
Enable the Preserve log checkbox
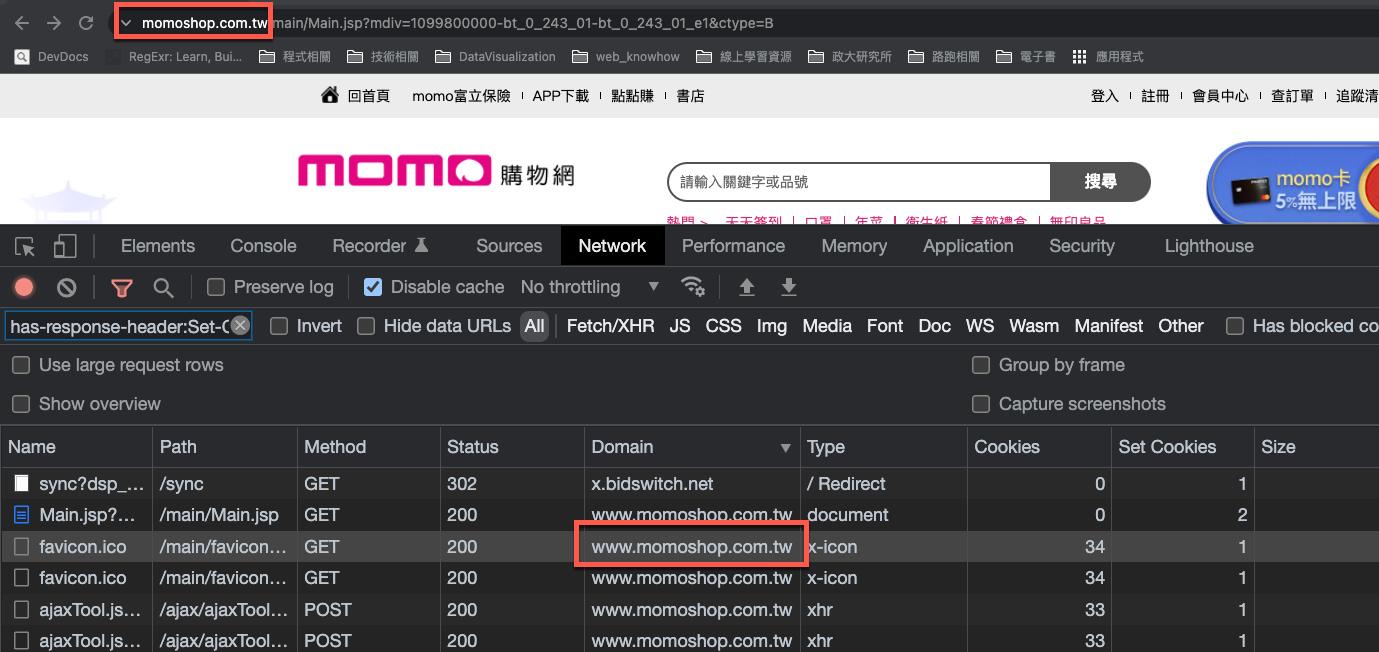[215, 288]
